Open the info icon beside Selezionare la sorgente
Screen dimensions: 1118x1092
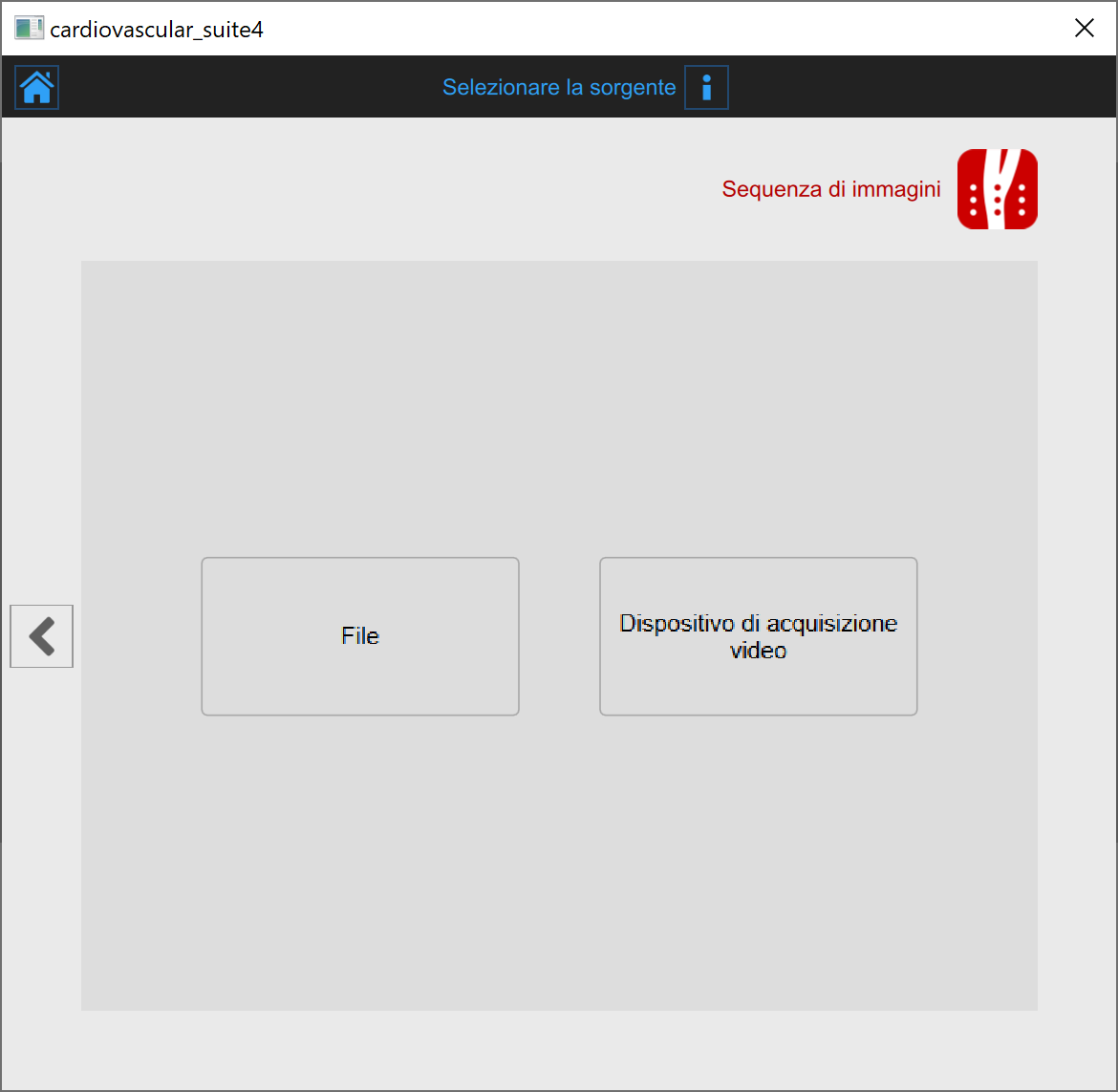click(x=706, y=88)
